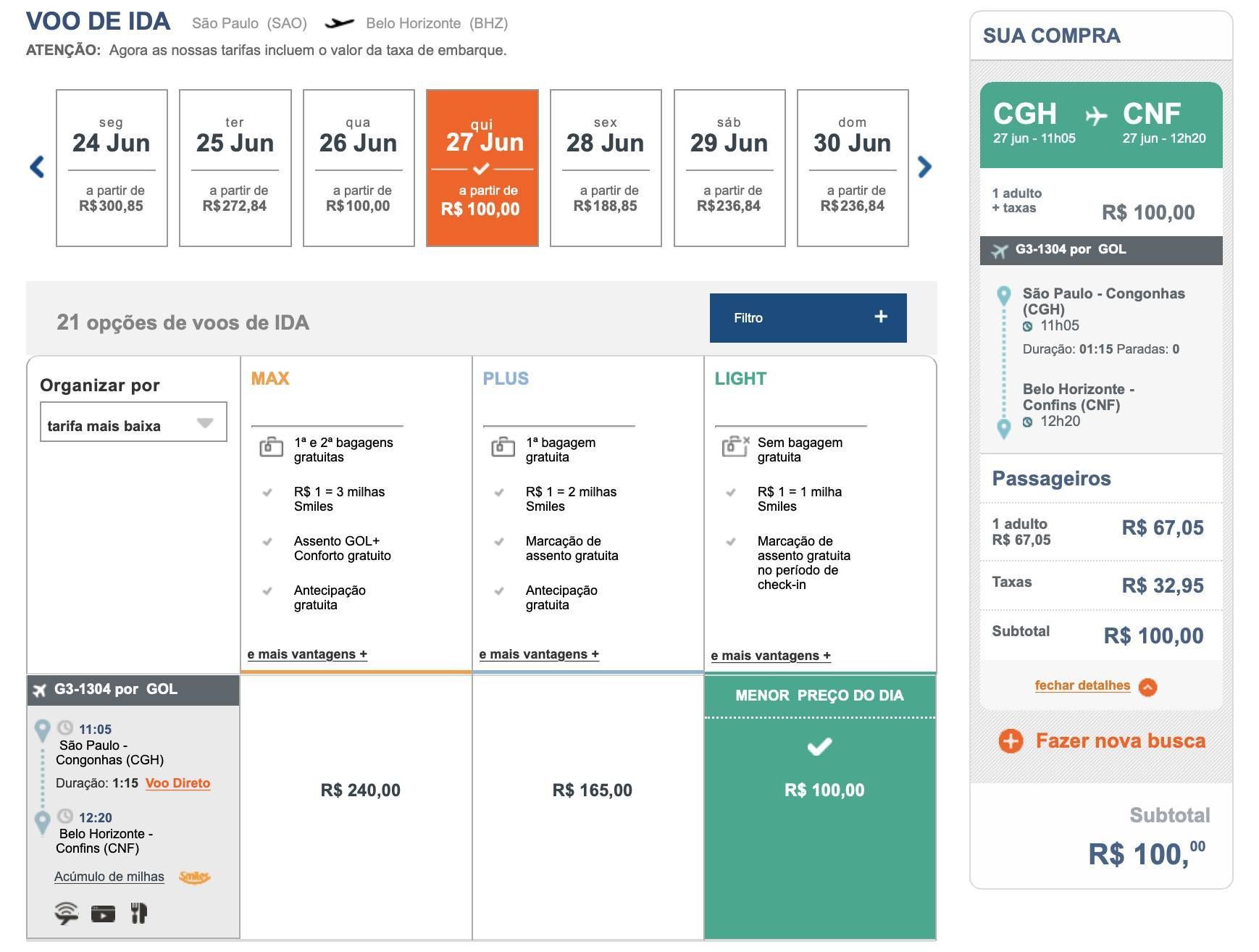
Task: Click the meal service cutlery icon
Action: click(138, 913)
